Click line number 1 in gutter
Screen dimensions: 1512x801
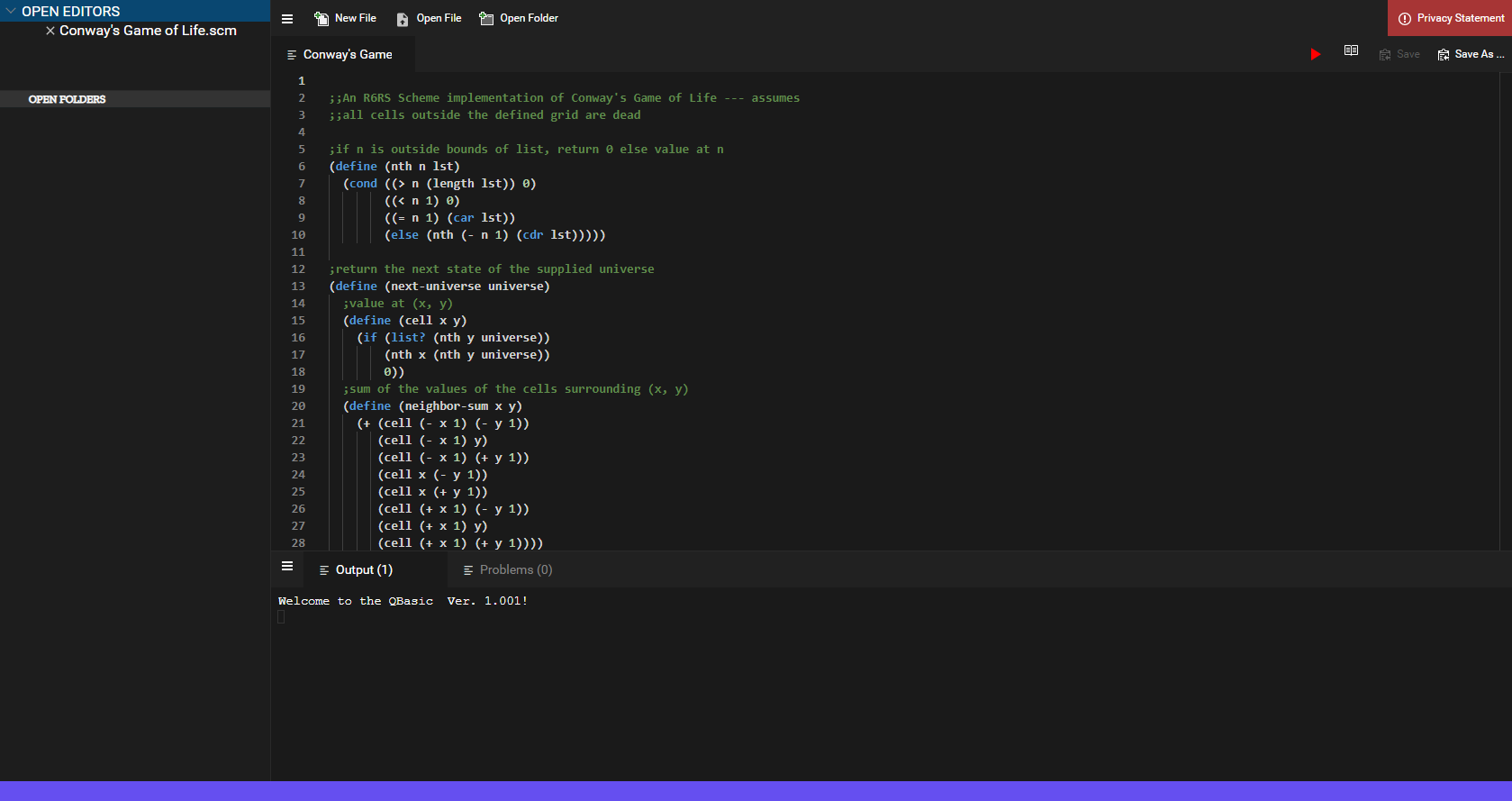point(302,81)
